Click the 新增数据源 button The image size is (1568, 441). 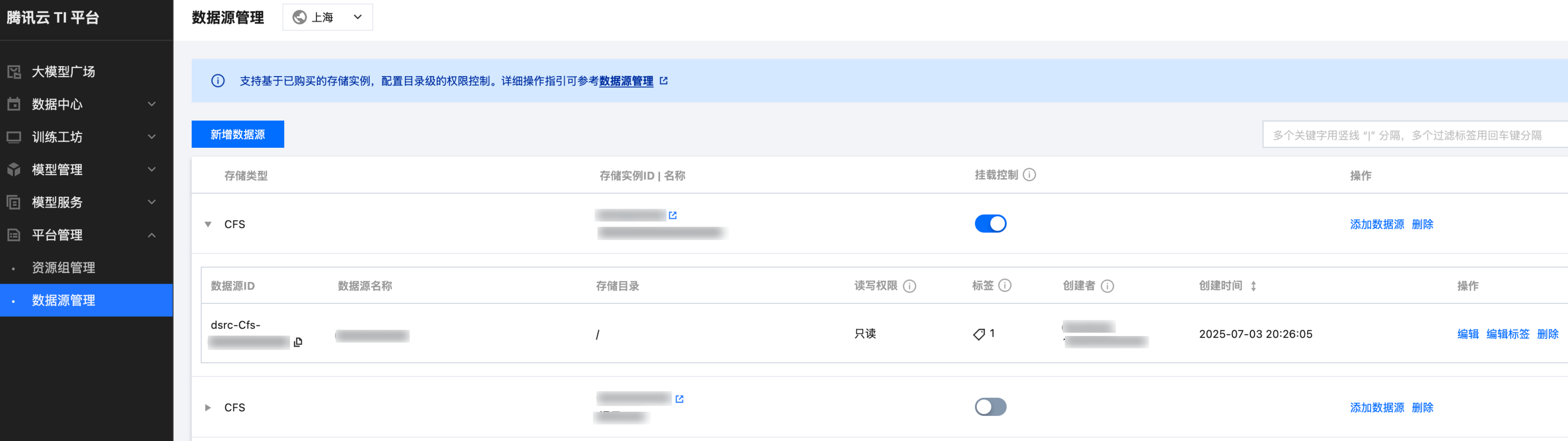[237, 134]
